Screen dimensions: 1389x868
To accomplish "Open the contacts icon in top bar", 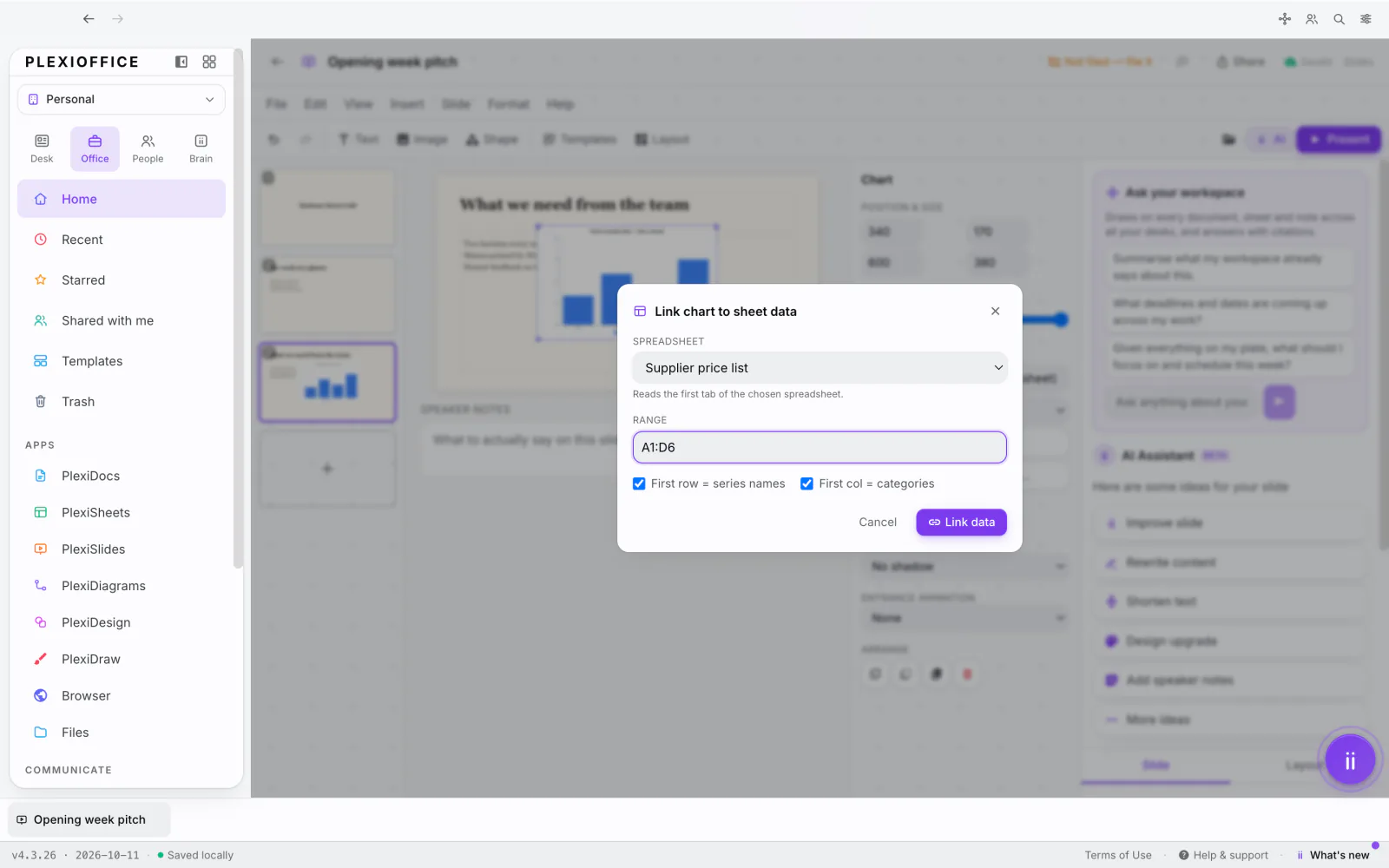I will point(1312,18).
